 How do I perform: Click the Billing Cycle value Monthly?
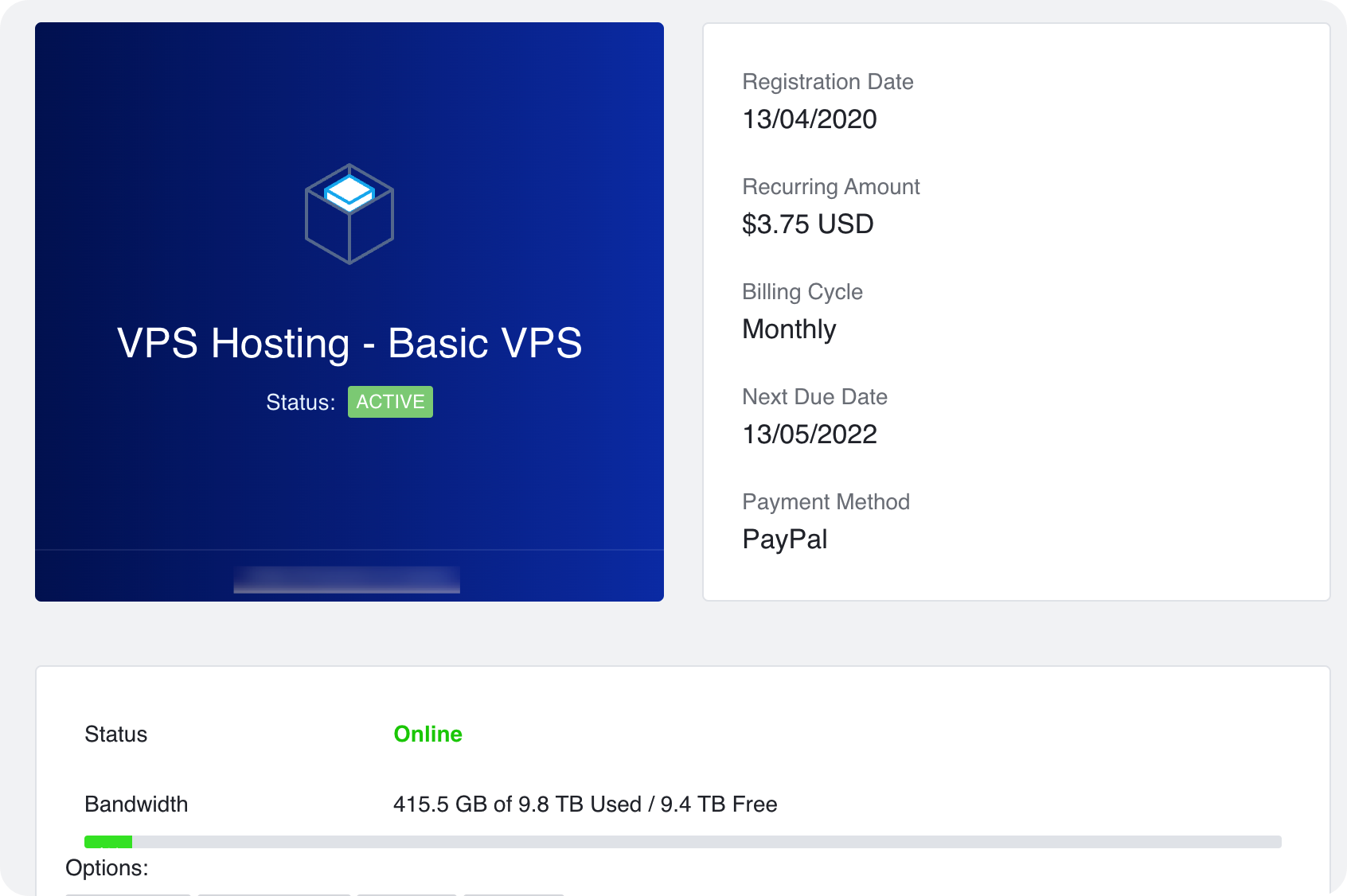coord(789,329)
